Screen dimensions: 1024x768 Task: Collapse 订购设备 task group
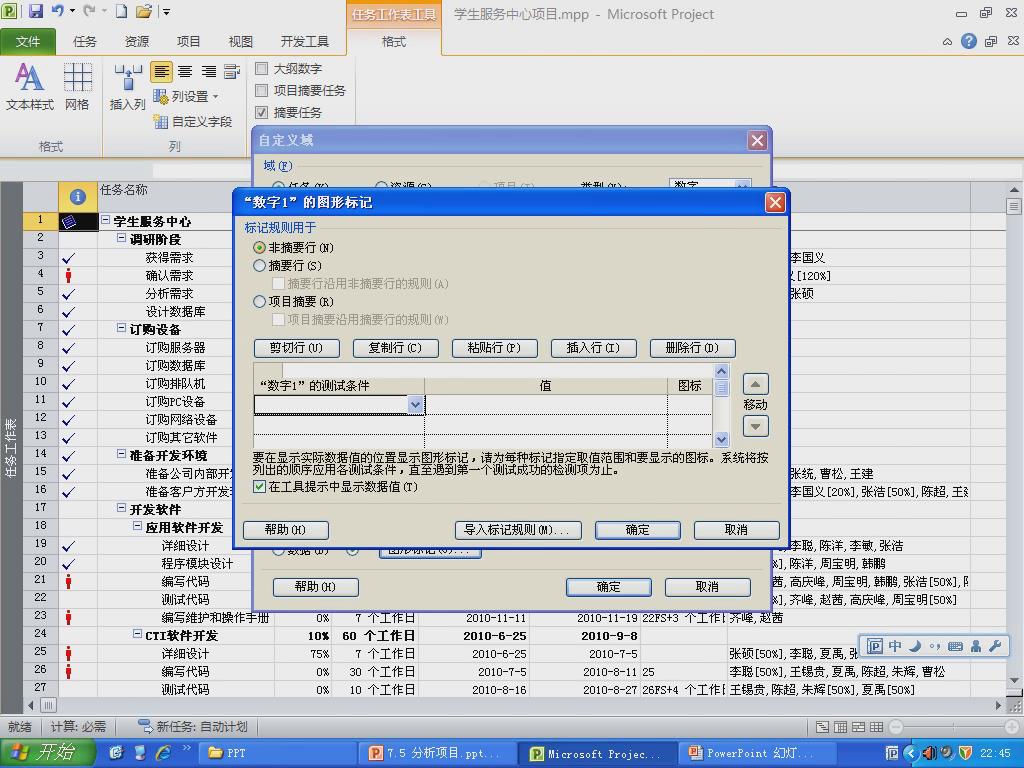(121, 328)
